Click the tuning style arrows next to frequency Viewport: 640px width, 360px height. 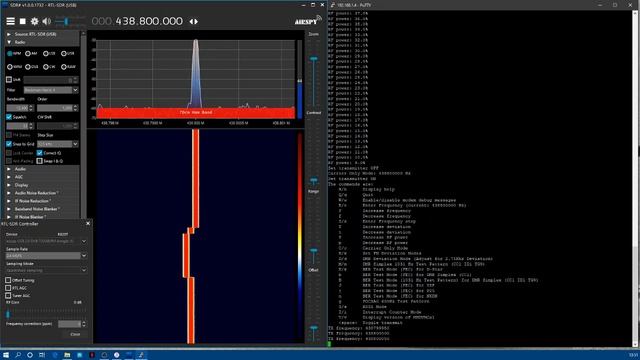[193, 22]
